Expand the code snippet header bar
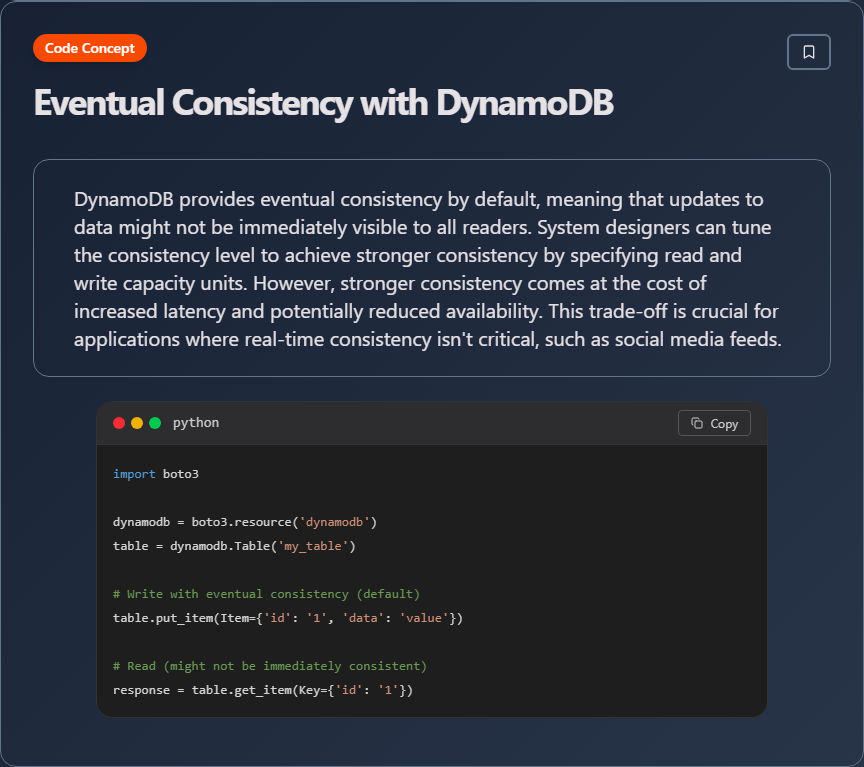The image size is (864, 767). click(x=430, y=422)
